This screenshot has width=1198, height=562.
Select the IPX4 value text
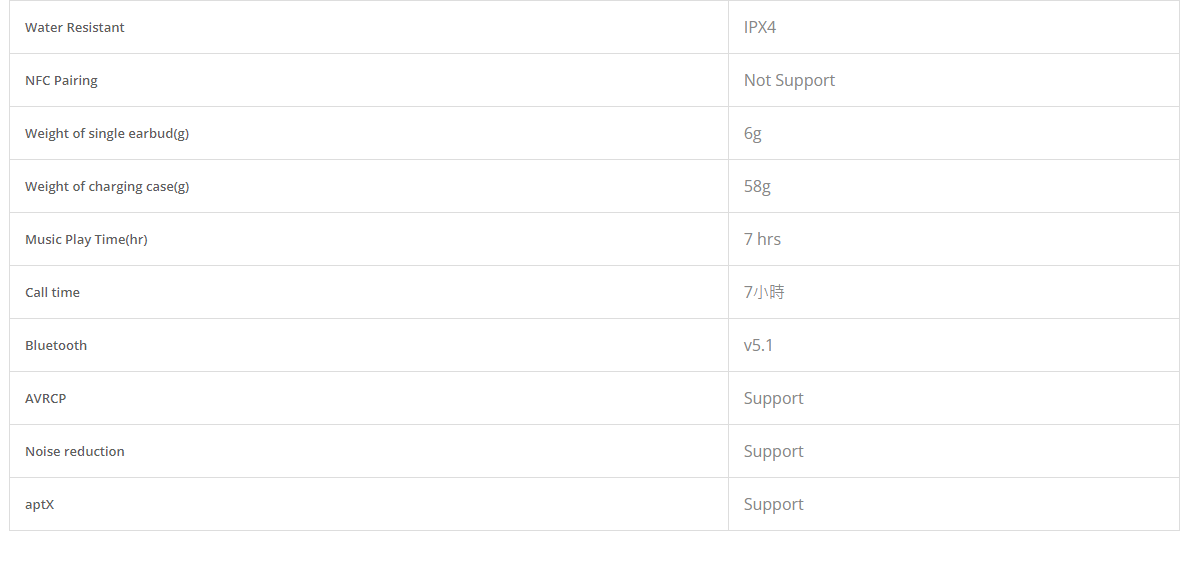point(759,27)
